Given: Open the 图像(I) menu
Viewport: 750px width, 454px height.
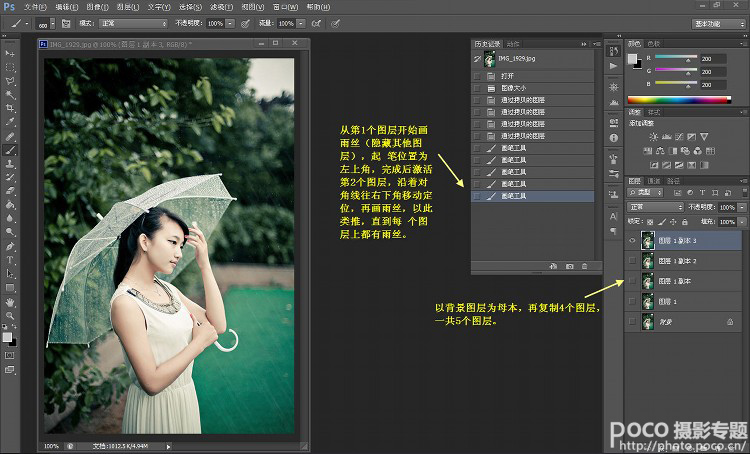Looking at the screenshot, I should pyautogui.click(x=98, y=7).
